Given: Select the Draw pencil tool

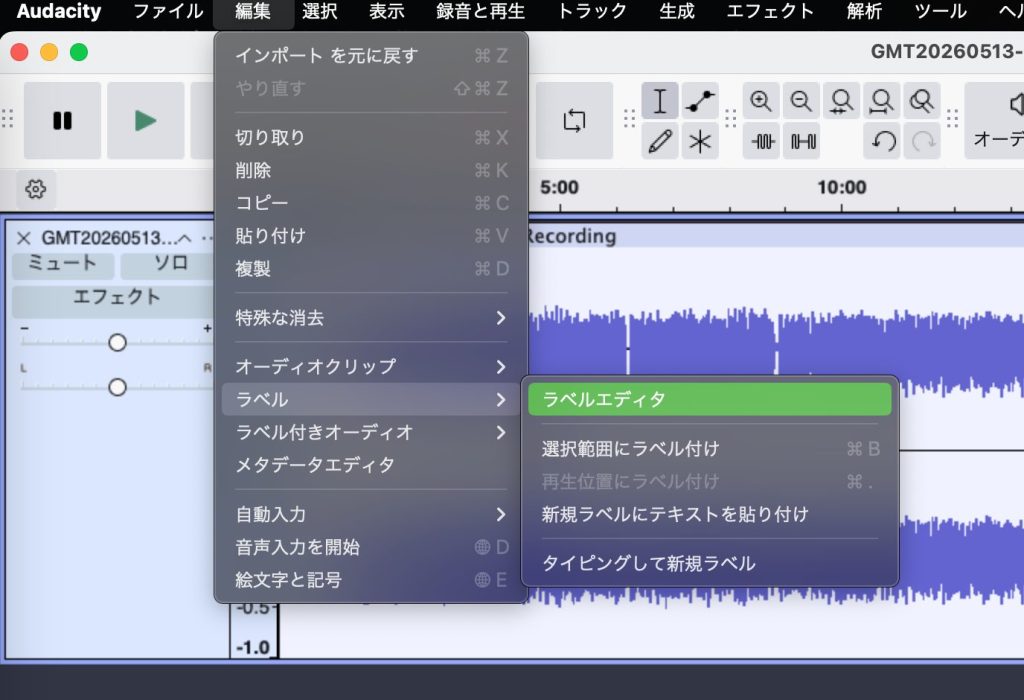Looking at the screenshot, I should 660,141.
